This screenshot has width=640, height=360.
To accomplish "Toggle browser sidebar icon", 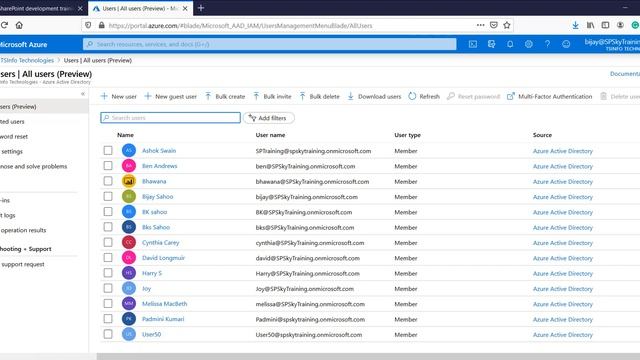I will (605, 25).
